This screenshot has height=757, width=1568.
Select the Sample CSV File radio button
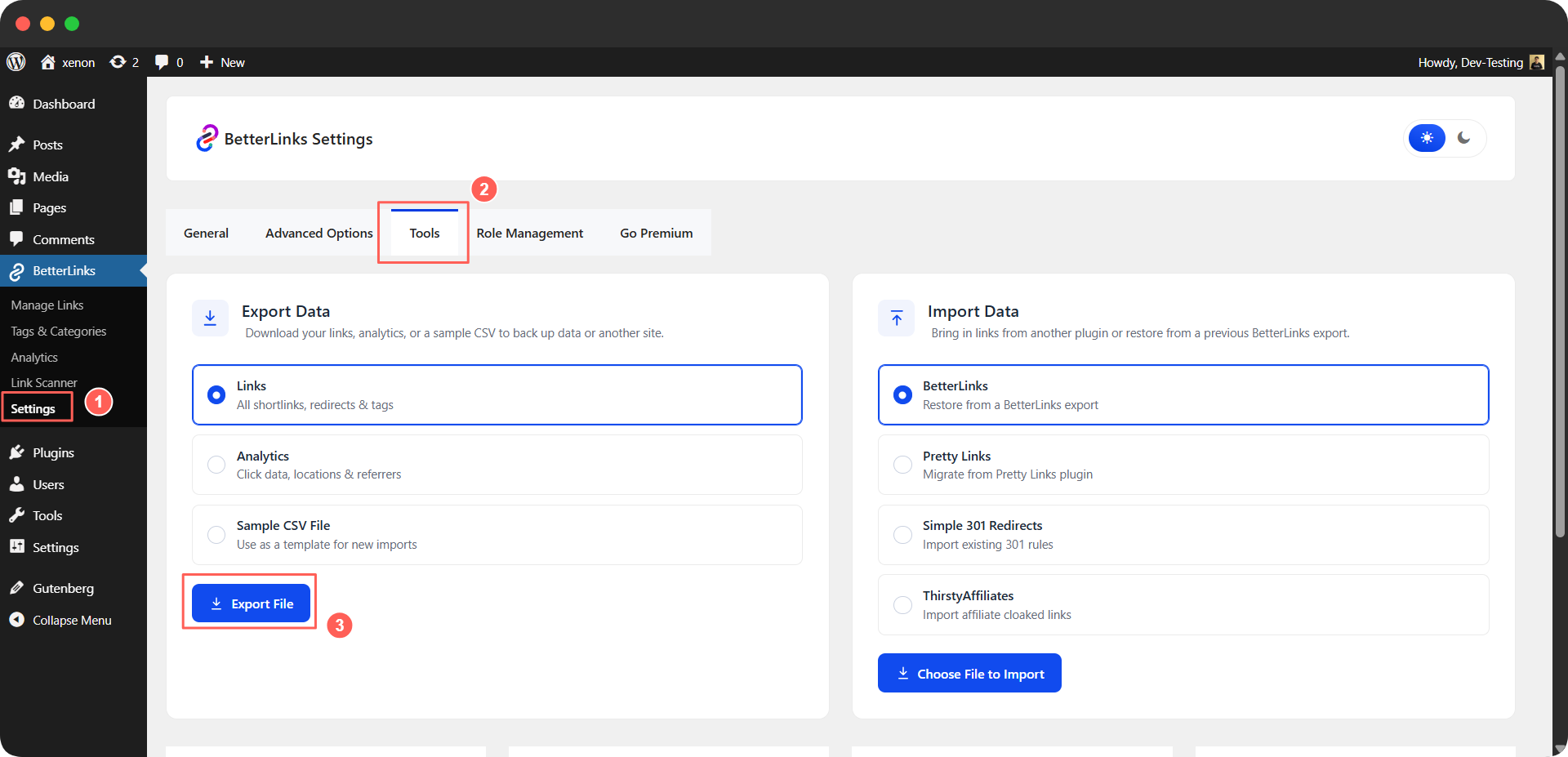216,535
